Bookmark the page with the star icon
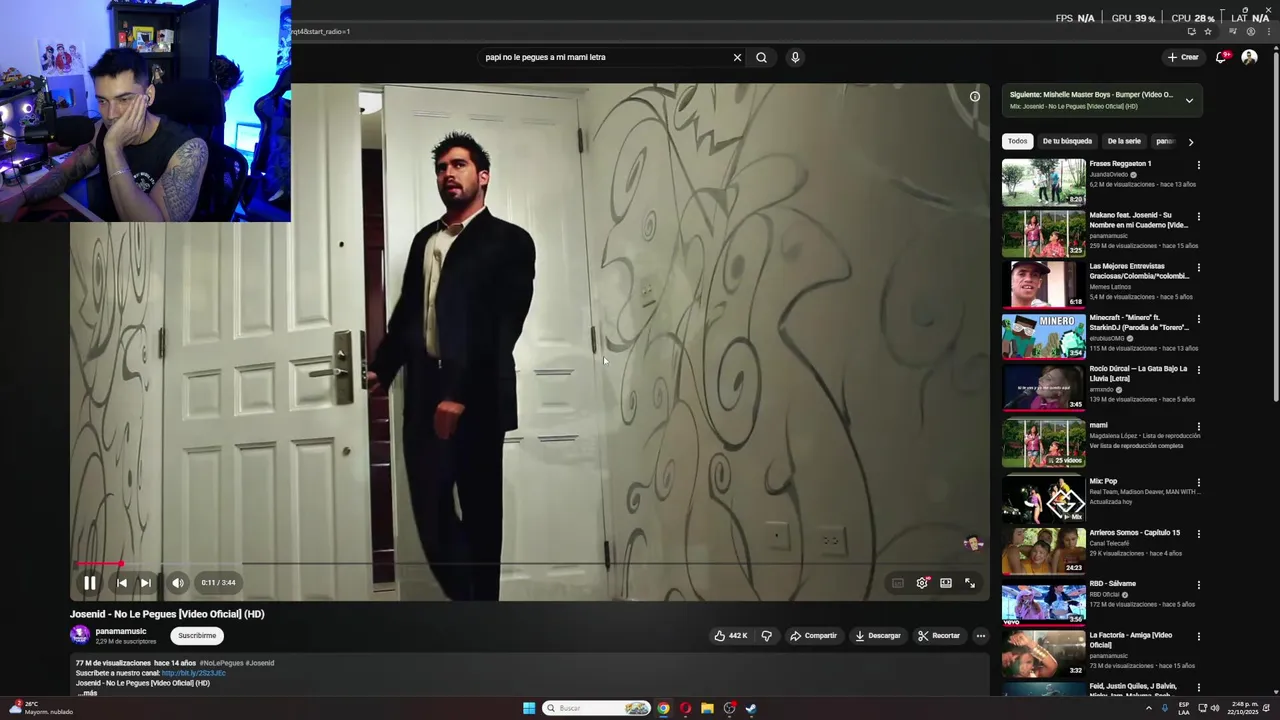The height and width of the screenshot is (720, 1280). coord(1207,31)
